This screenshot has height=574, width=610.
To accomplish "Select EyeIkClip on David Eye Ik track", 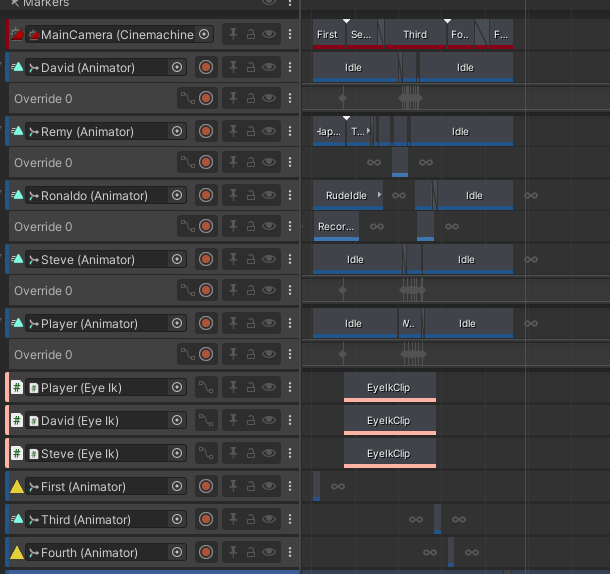I will pyautogui.click(x=390, y=420).
